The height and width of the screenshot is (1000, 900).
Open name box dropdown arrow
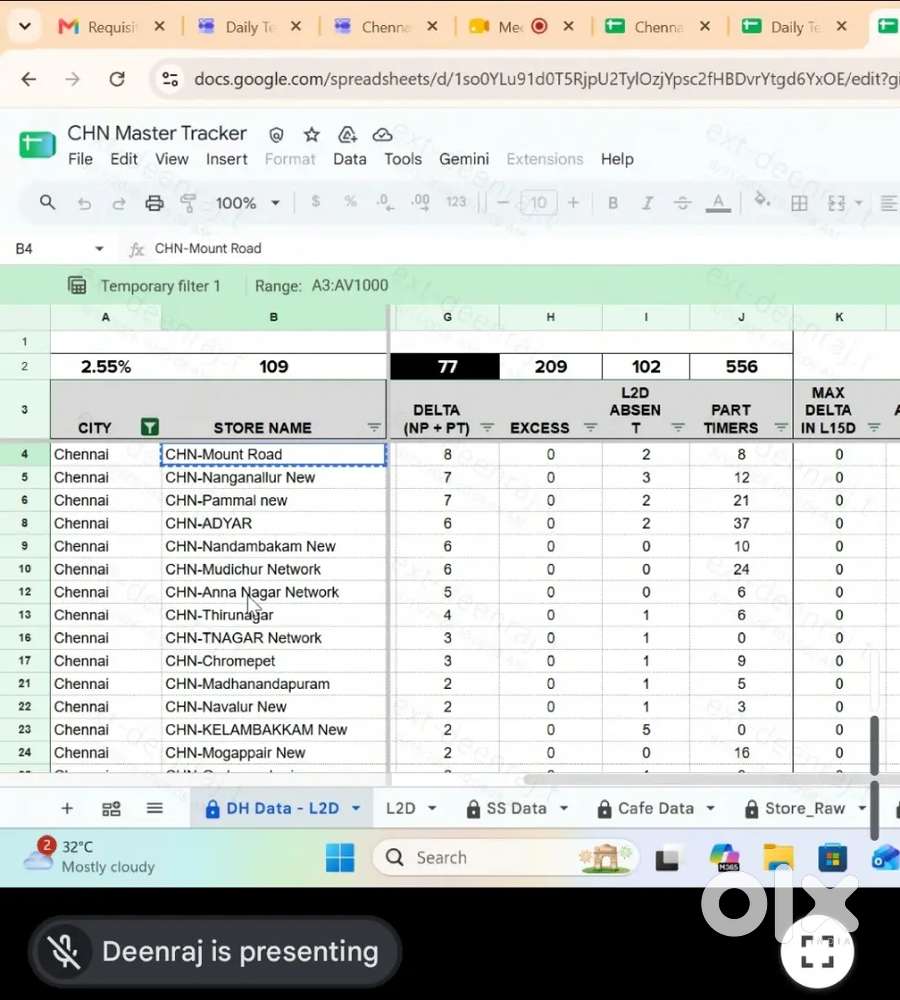(99, 249)
